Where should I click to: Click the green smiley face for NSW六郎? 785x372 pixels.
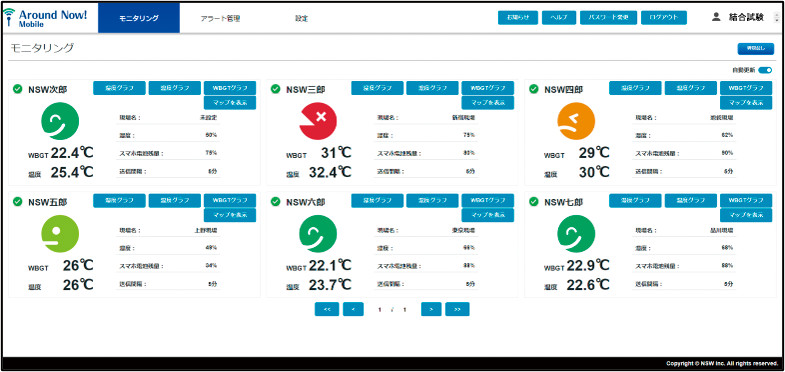coord(318,233)
